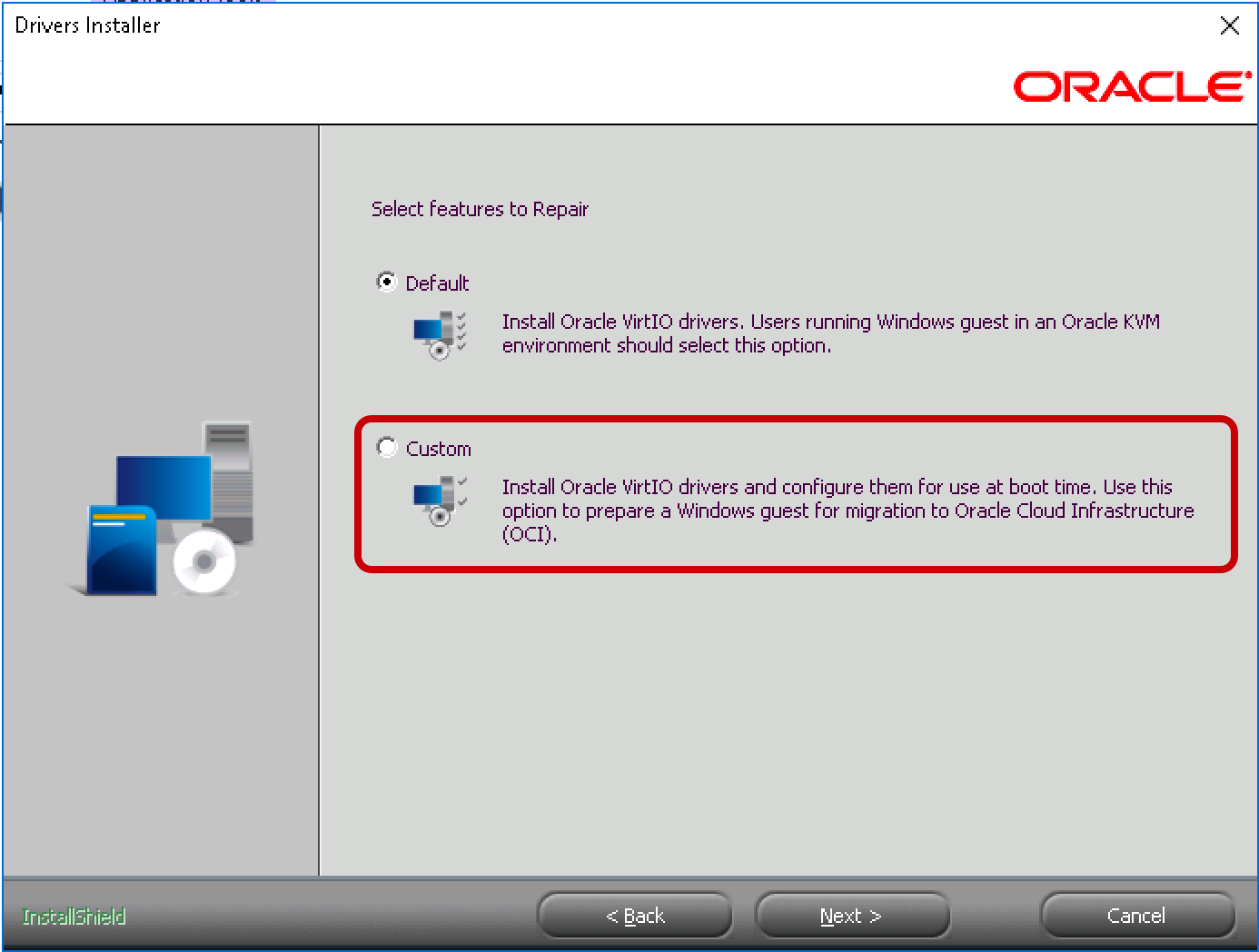Go back with the Back button
Viewport: 1259px width, 952px height.
(x=635, y=916)
